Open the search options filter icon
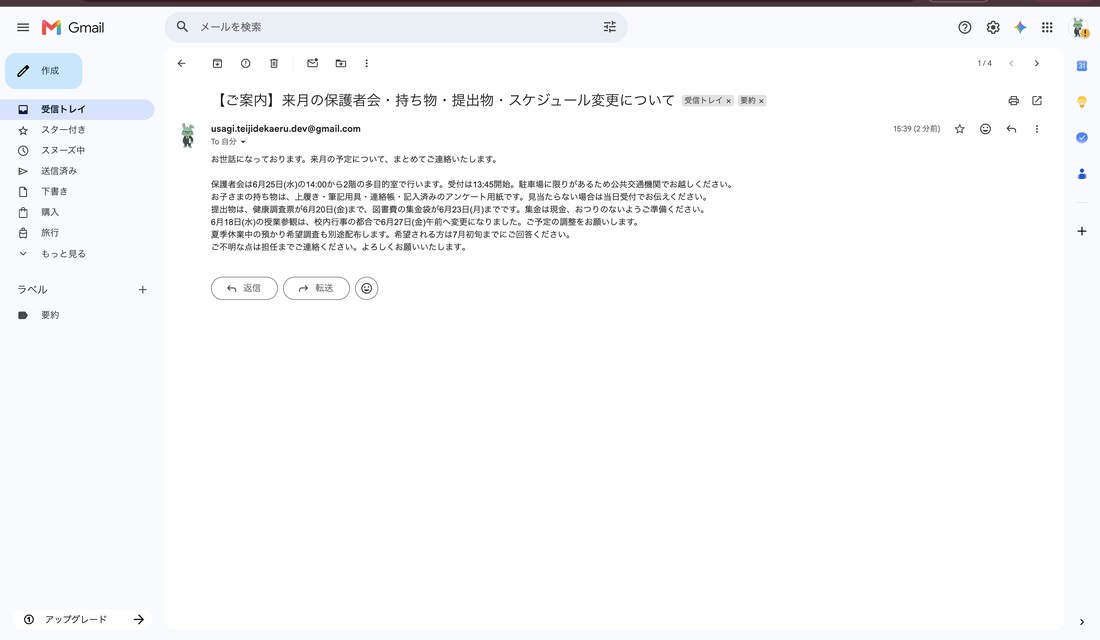The image size is (1100, 640). click(x=610, y=27)
